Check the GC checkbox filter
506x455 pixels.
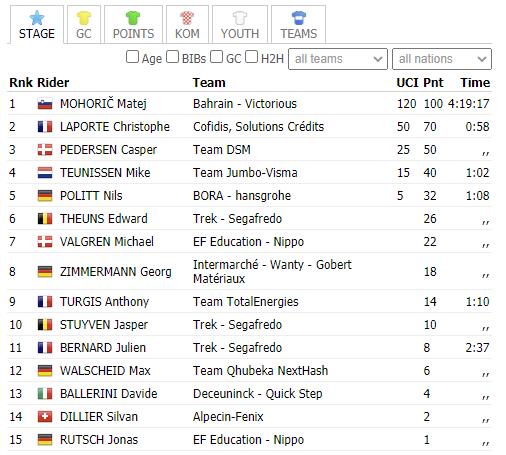216,57
